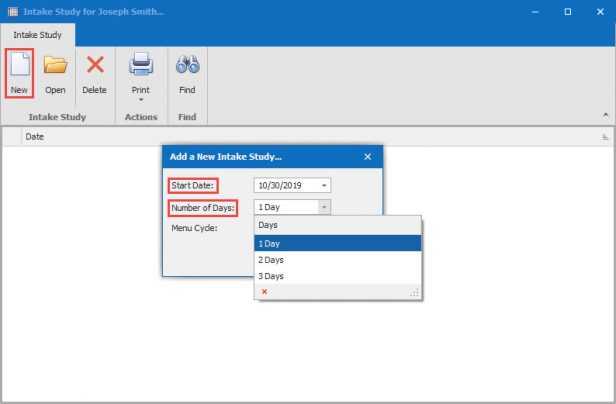Click the app icon in title bar
Image resolution: width=616 pixels, height=404 pixels.
click(11, 11)
